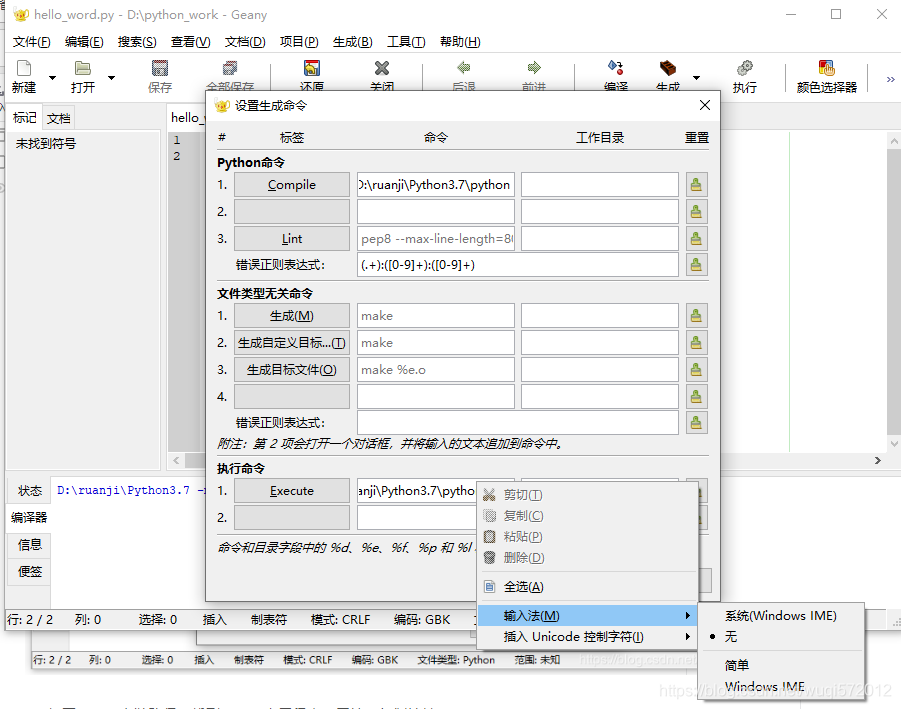This screenshot has height=709, width=901.
Task: Click the Compile label button
Action: (x=292, y=185)
